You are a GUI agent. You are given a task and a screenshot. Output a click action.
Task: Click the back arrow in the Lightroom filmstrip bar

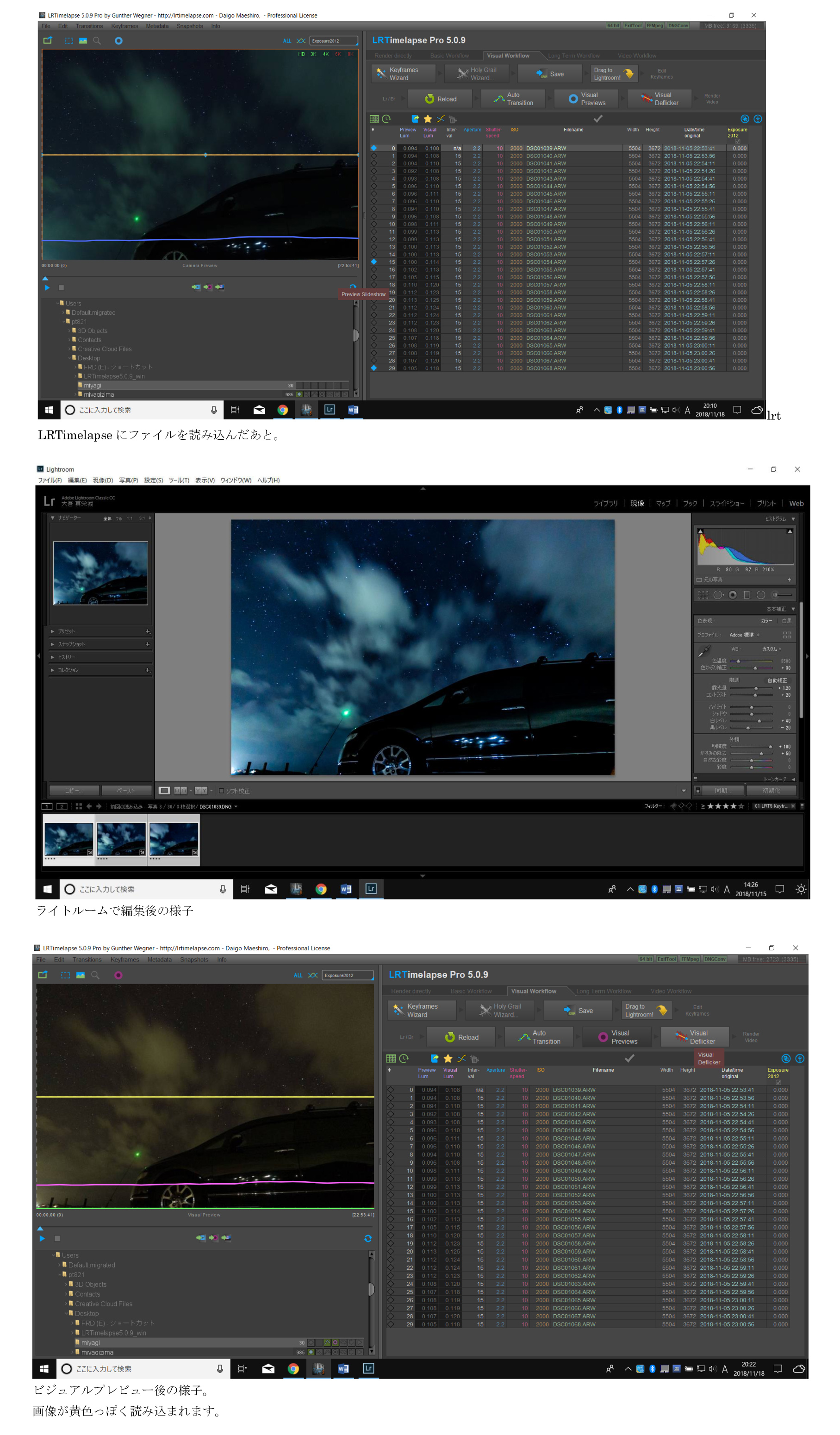coord(89,806)
